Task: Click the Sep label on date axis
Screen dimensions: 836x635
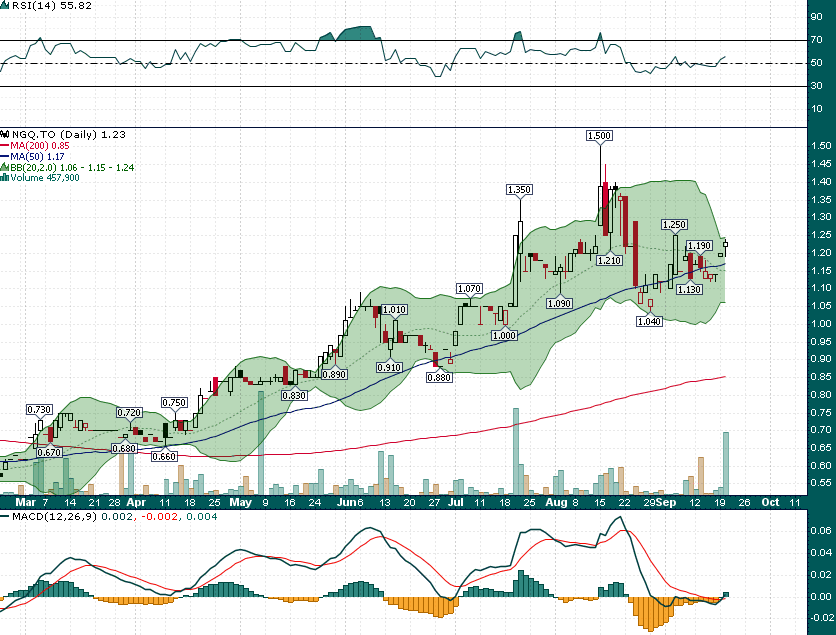Action: [666, 502]
